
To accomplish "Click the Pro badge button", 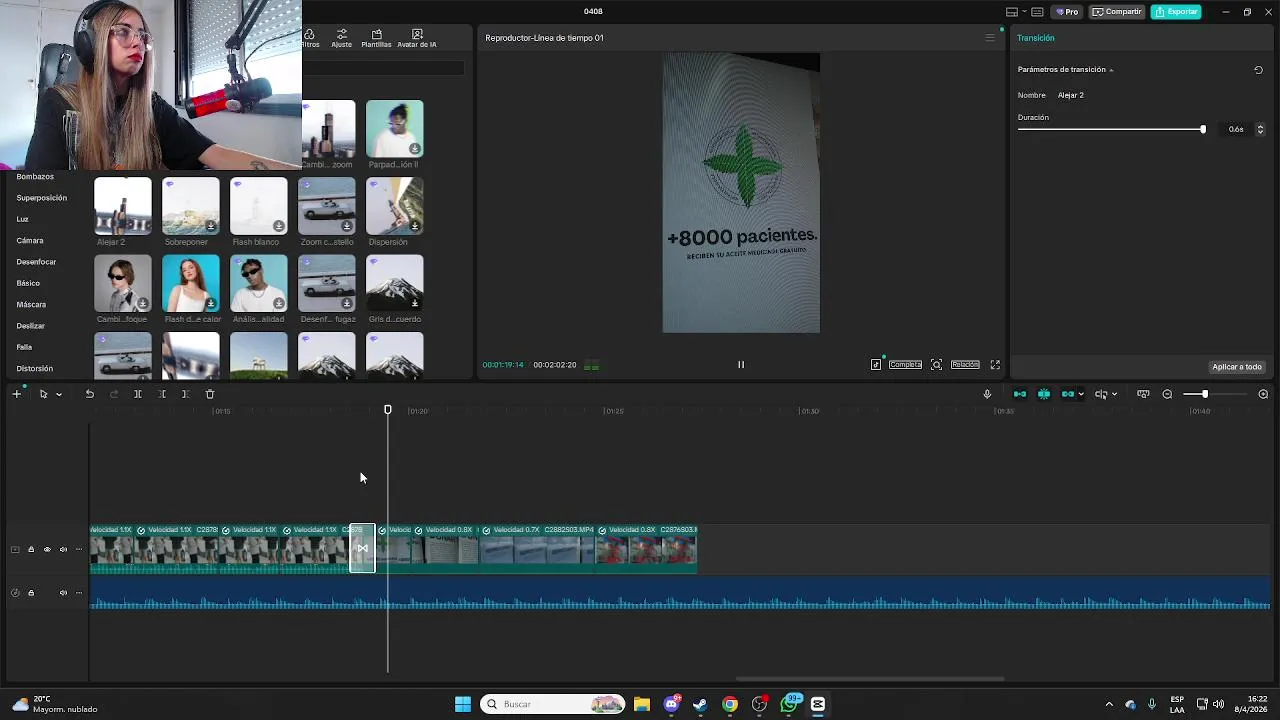I will 1068,12.
